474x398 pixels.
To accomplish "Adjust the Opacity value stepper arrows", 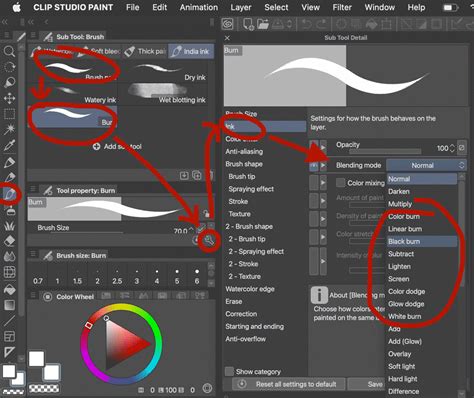I will click(x=452, y=148).
